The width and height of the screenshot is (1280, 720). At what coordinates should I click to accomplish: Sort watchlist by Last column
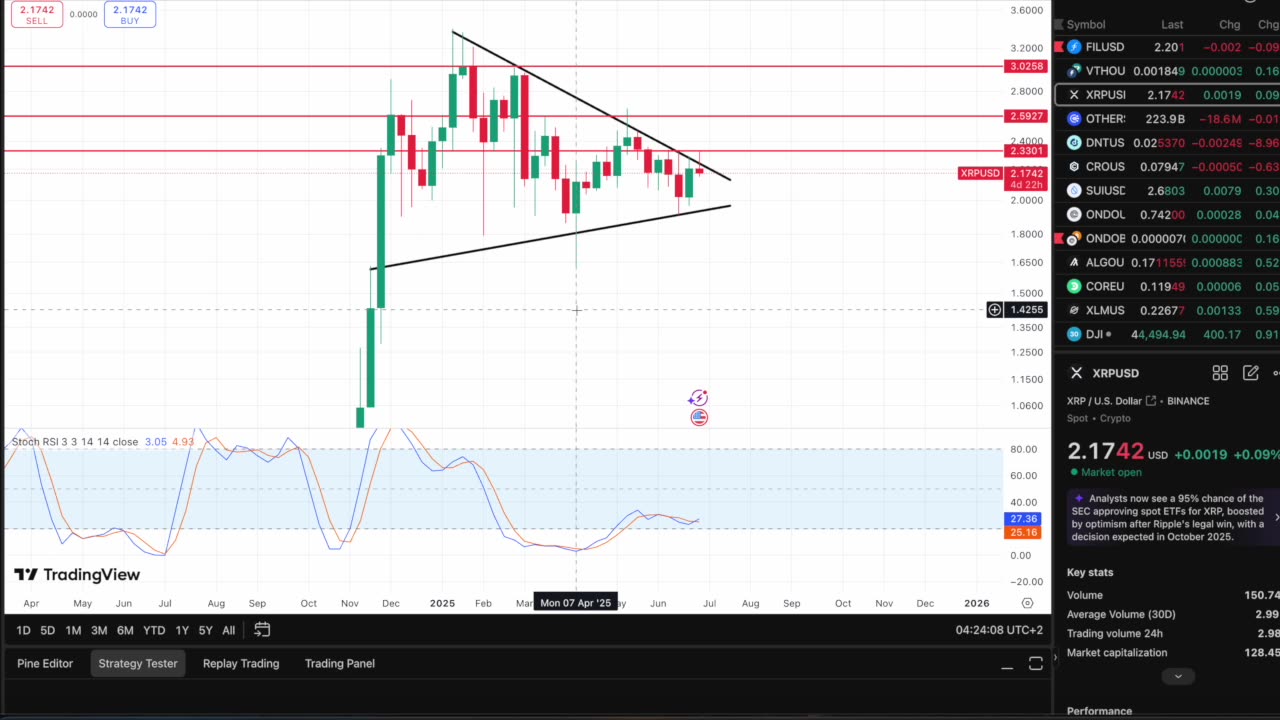coord(1172,25)
